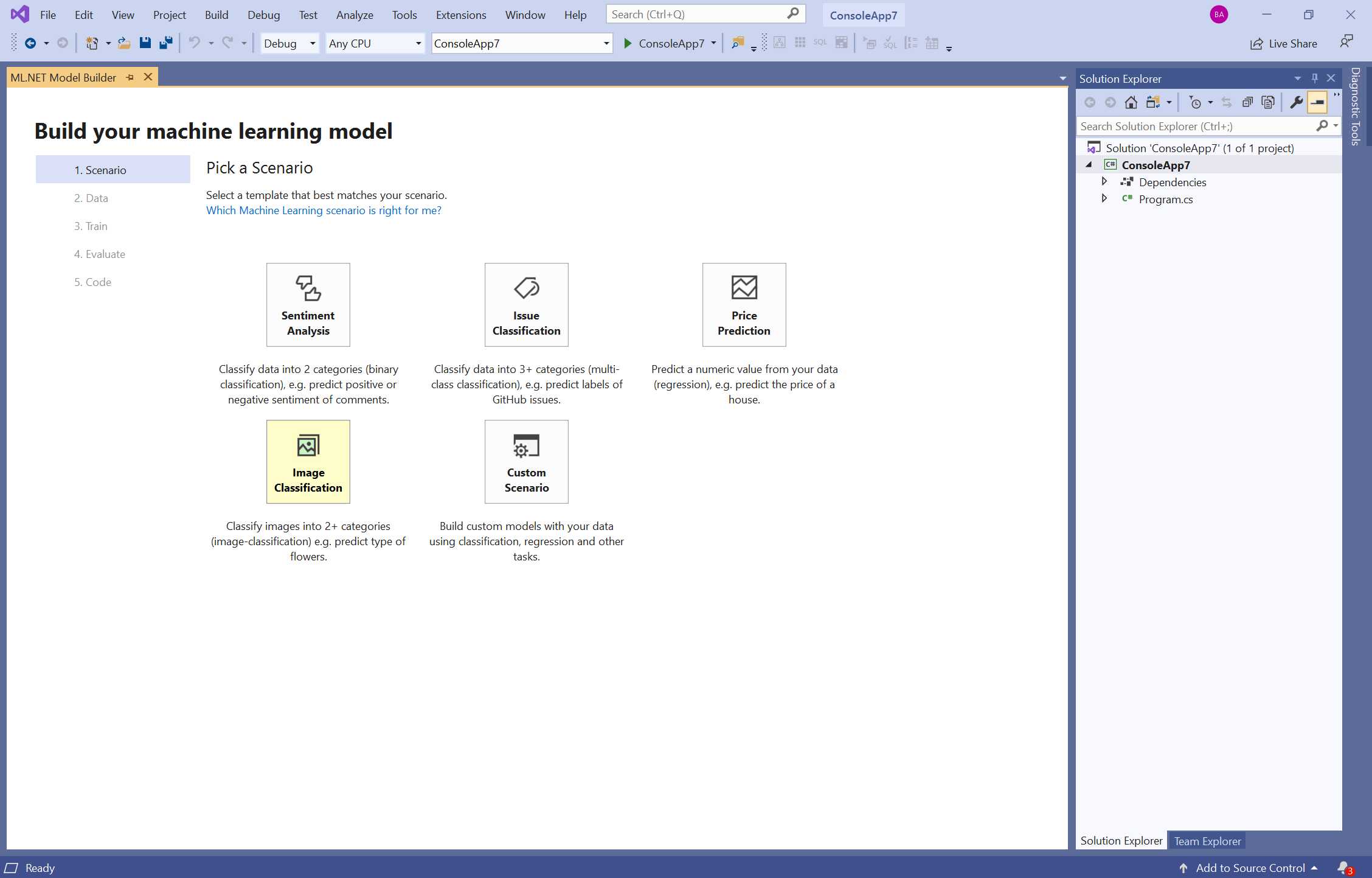Click the Save All icon
Image resolution: width=1372 pixels, height=878 pixels.
(165, 43)
